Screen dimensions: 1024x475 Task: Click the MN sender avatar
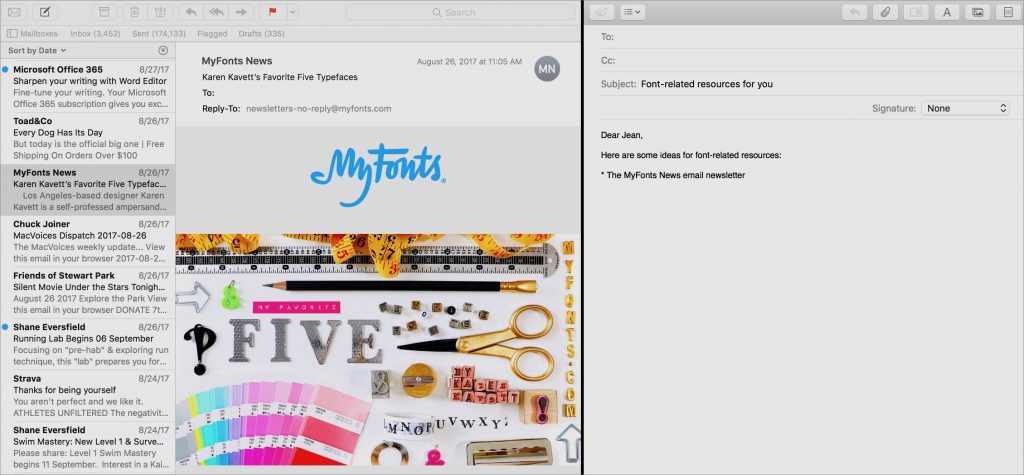pyautogui.click(x=547, y=69)
